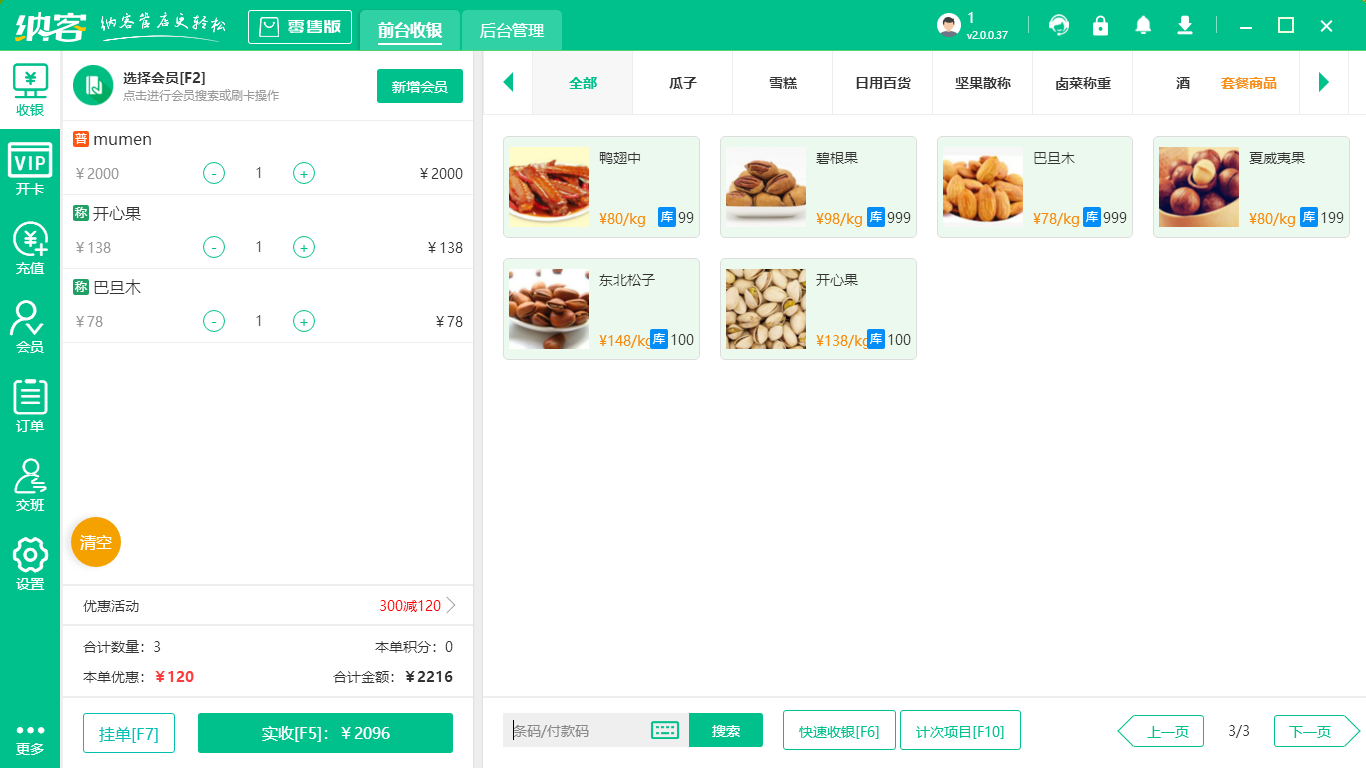The image size is (1366, 768).
Task: Click the 开心果 product thumbnail
Action: pyautogui.click(x=765, y=308)
